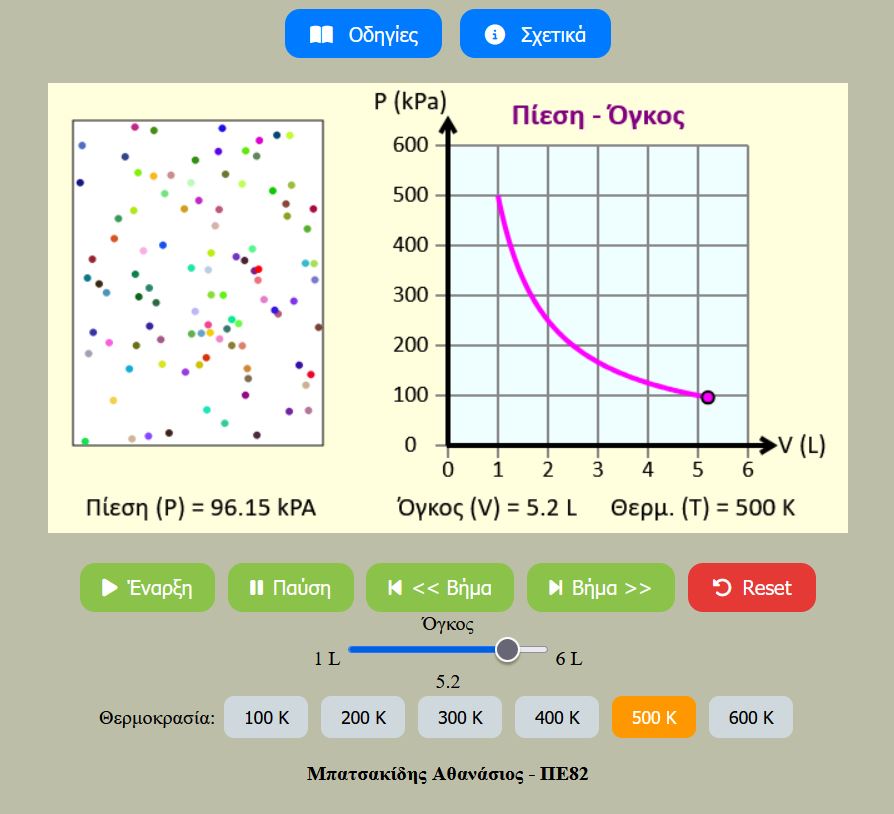Viewport: 894px width, 814px height.
Task: Click the step-back icon on << Βήμα
Action: point(395,588)
